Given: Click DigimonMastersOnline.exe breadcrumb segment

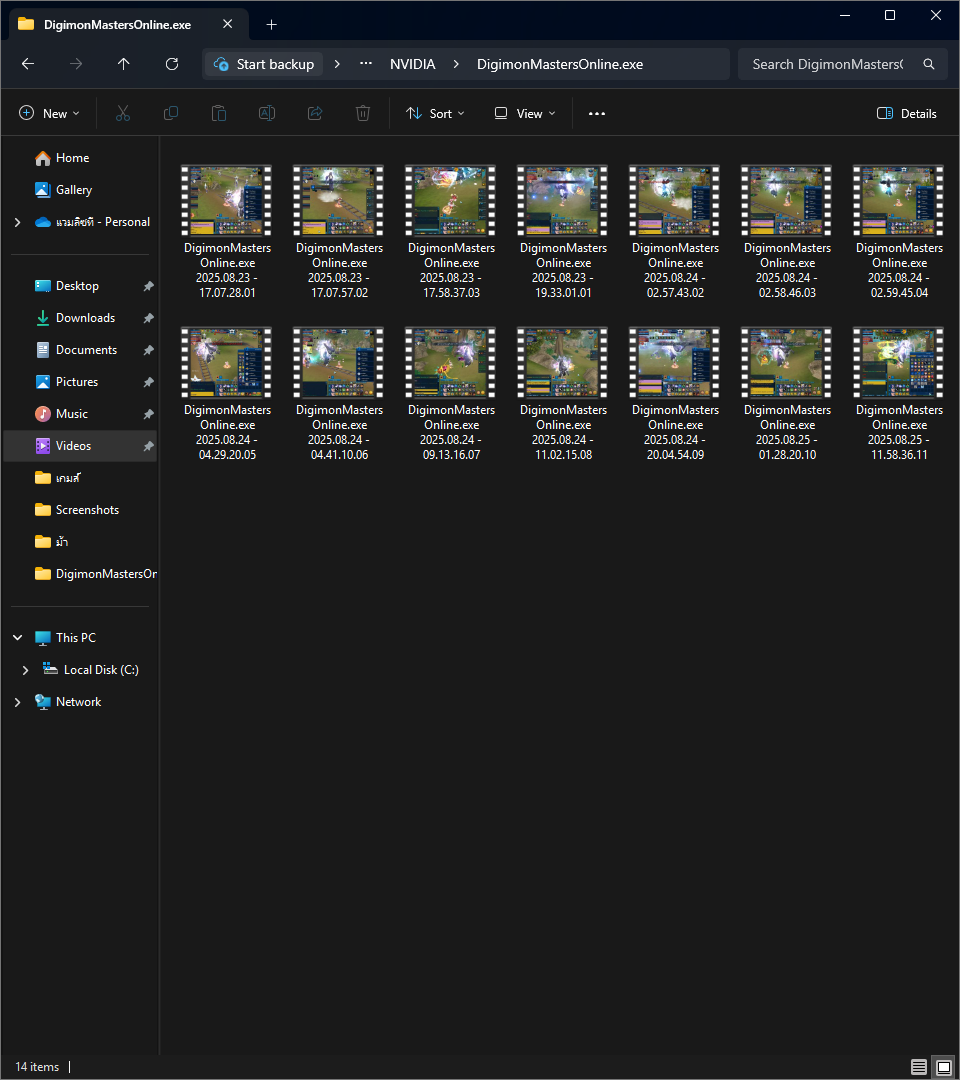Looking at the screenshot, I should [x=560, y=64].
